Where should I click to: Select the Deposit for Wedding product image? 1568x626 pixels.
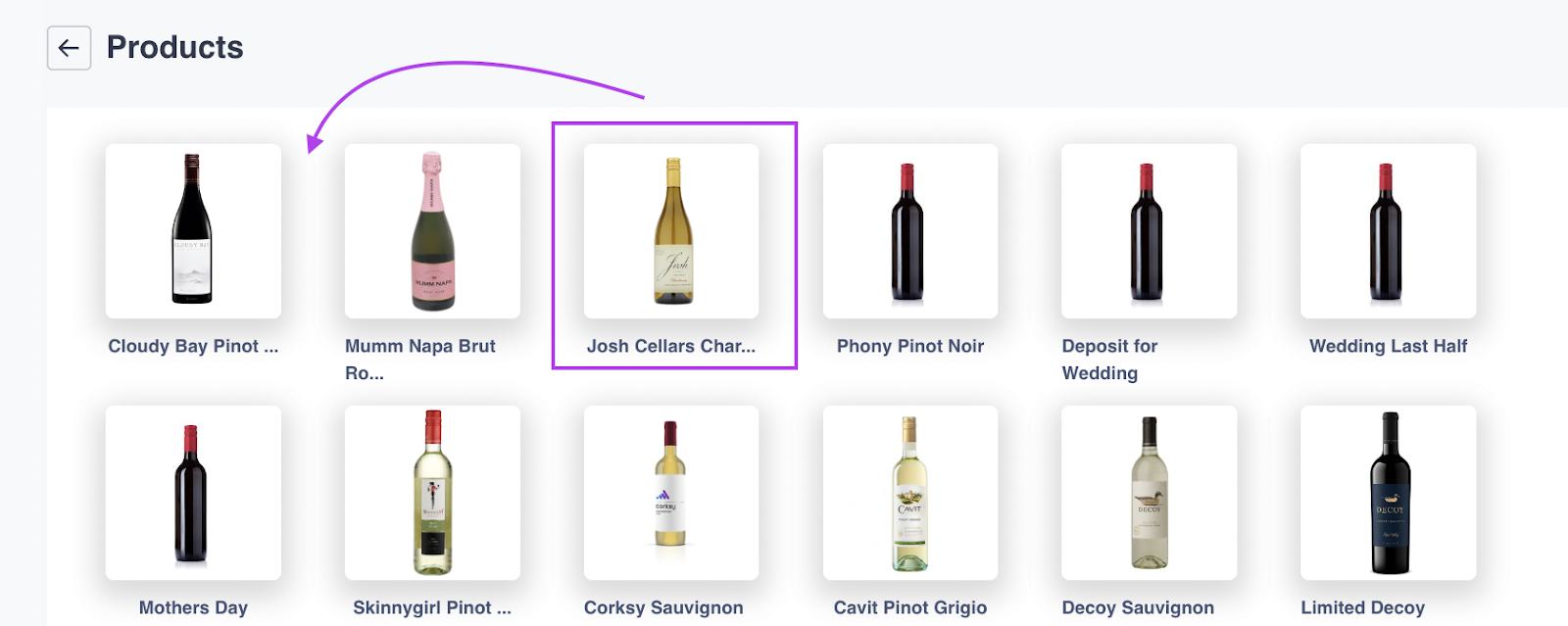[x=1149, y=231]
